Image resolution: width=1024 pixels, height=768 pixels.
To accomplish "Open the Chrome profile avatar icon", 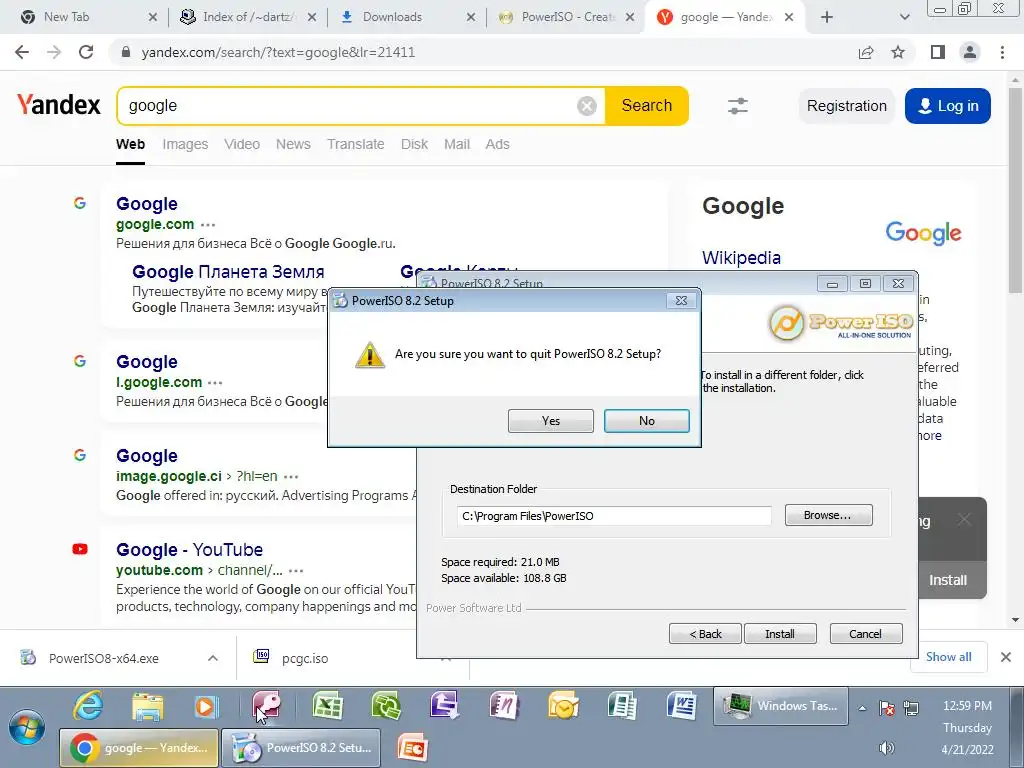I will [970, 52].
